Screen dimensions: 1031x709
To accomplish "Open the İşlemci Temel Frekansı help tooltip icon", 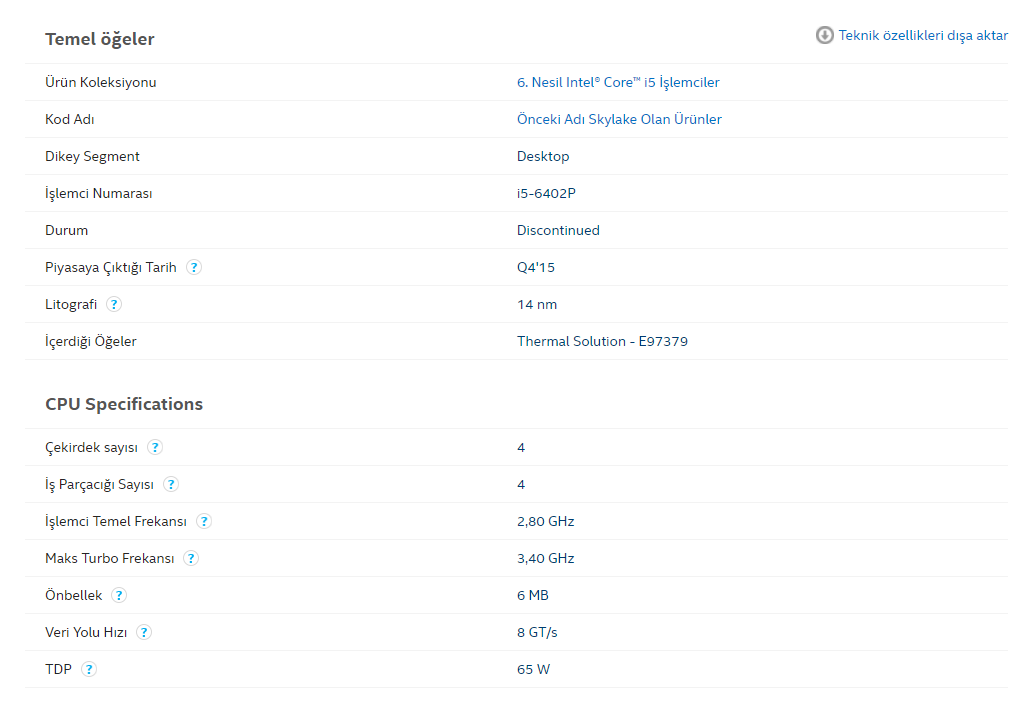I will (204, 521).
